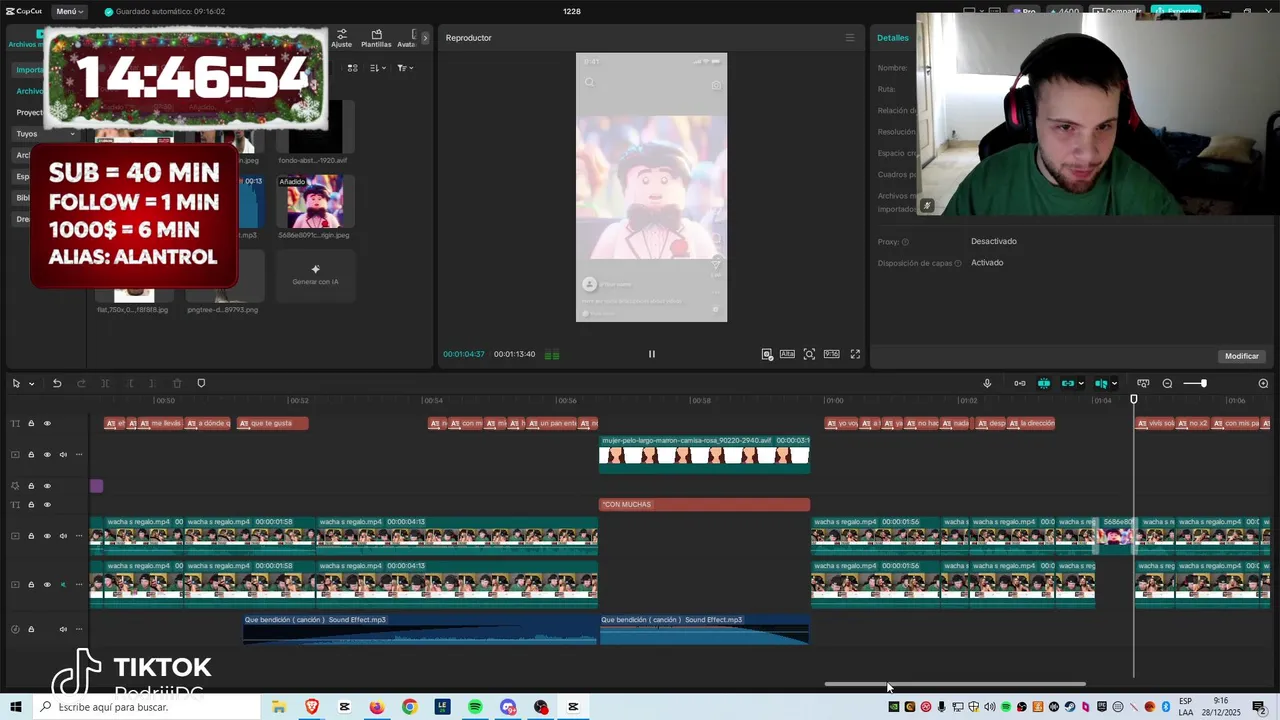The width and height of the screenshot is (1280, 720).
Task: Open Details panel by clicking Detalles tab
Action: tap(893, 38)
